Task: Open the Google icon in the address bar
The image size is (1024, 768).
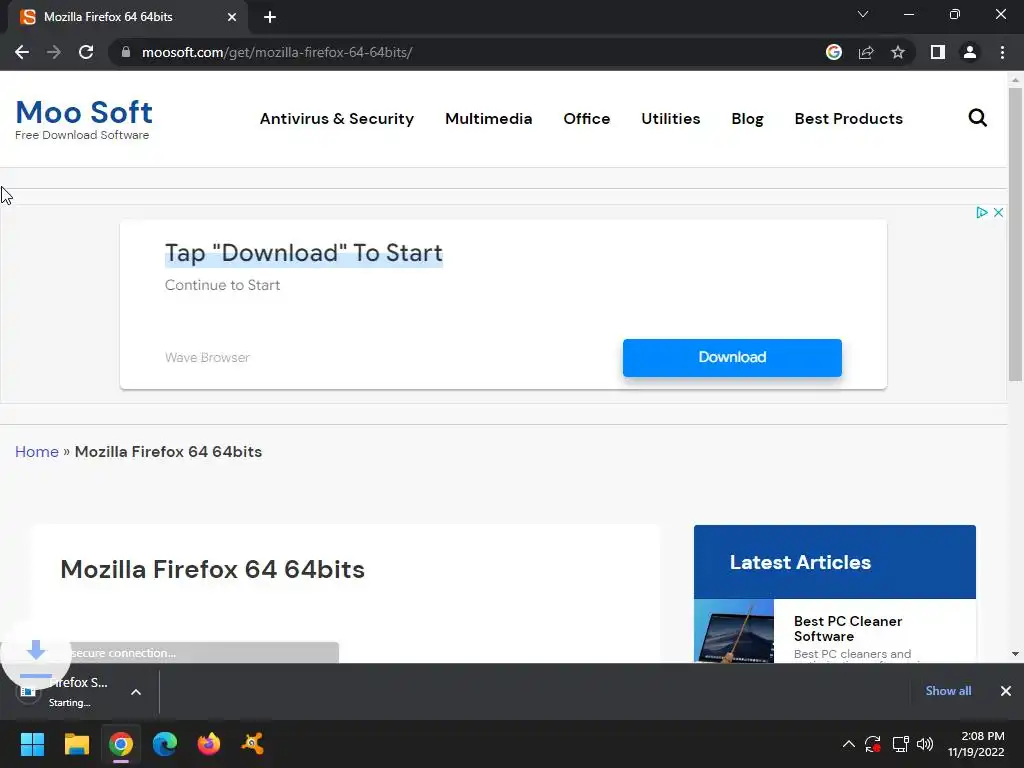Action: tap(834, 52)
